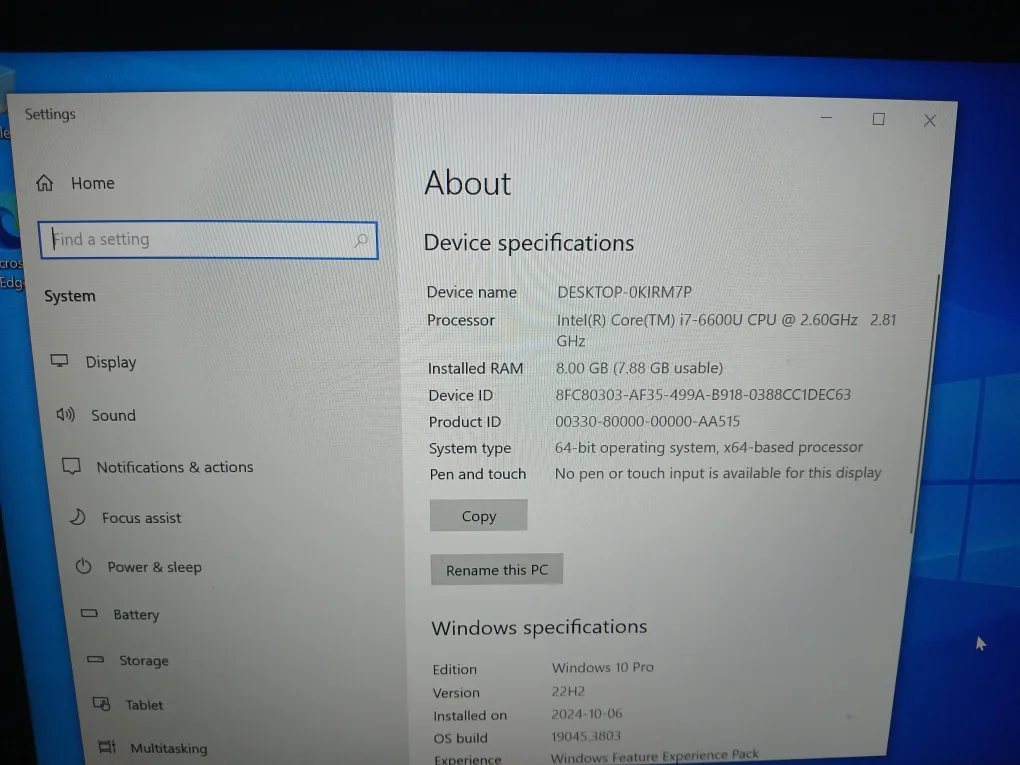Navigate to the Home settings page
The width and height of the screenshot is (1020, 765).
pos(92,182)
